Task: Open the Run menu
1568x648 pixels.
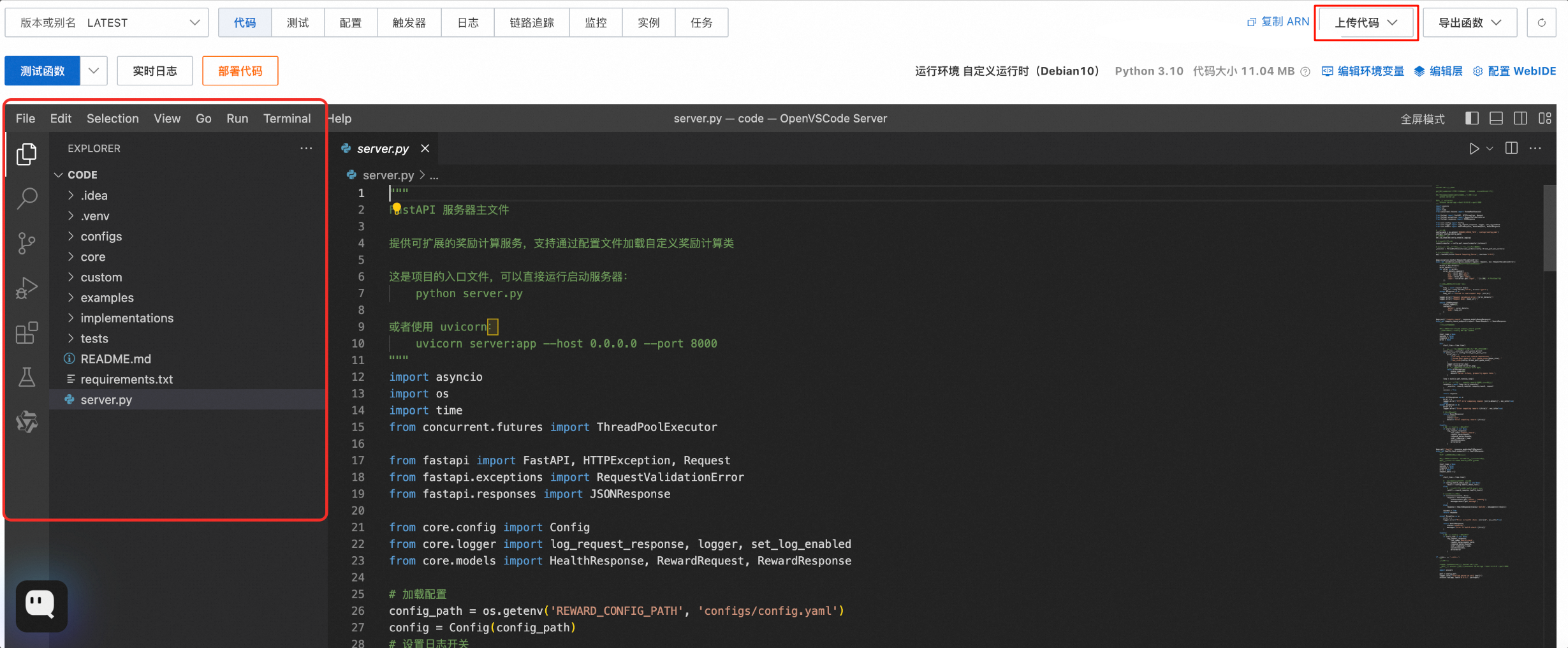Action: pyautogui.click(x=237, y=119)
